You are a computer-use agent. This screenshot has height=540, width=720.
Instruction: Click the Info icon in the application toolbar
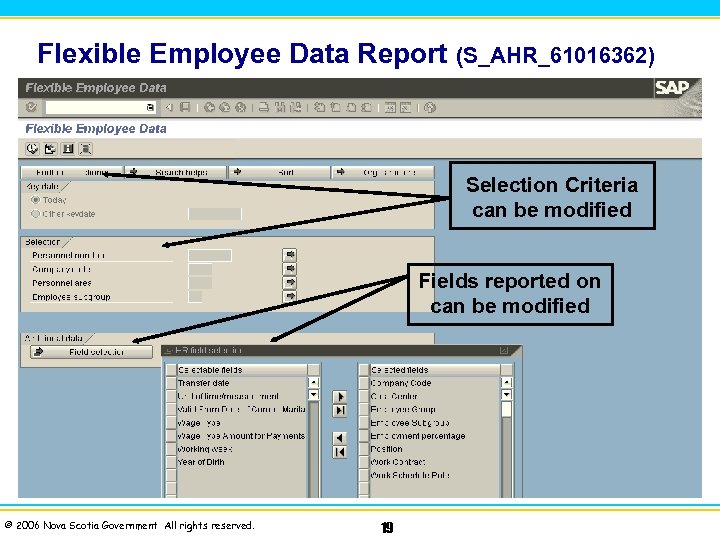(68, 149)
